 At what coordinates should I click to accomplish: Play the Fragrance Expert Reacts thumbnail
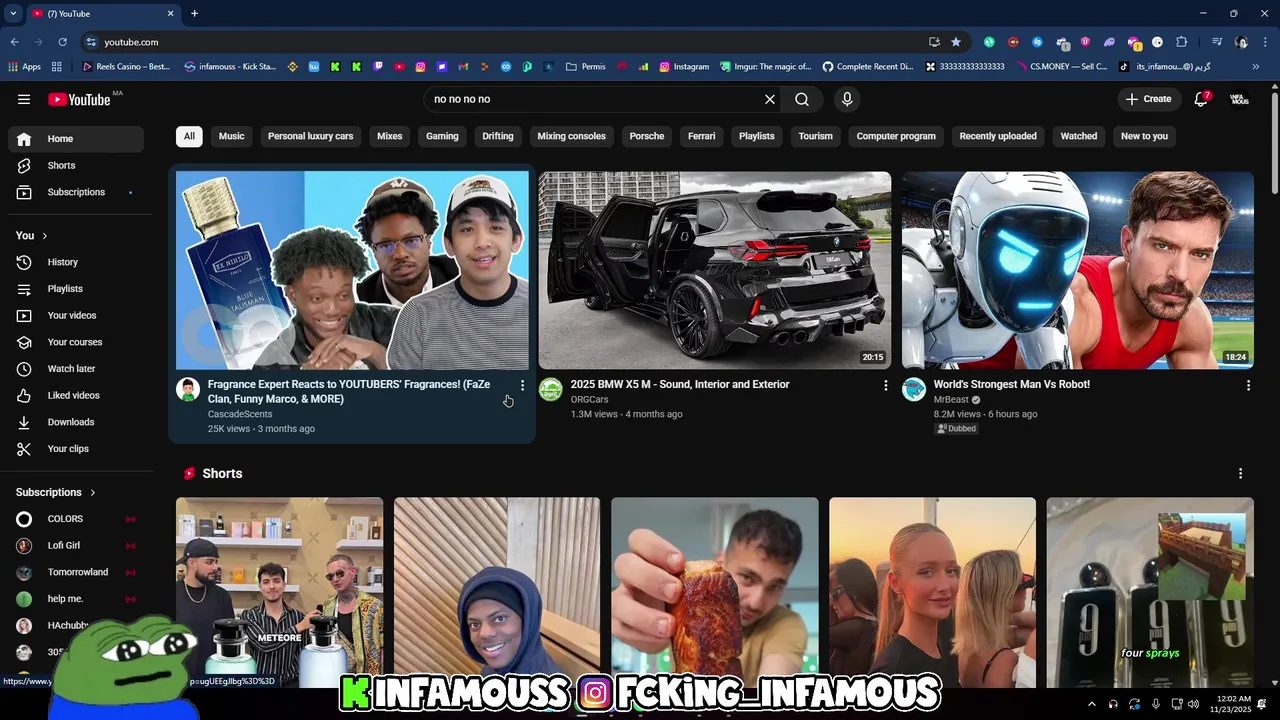pyautogui.click(x=353, y=270)
